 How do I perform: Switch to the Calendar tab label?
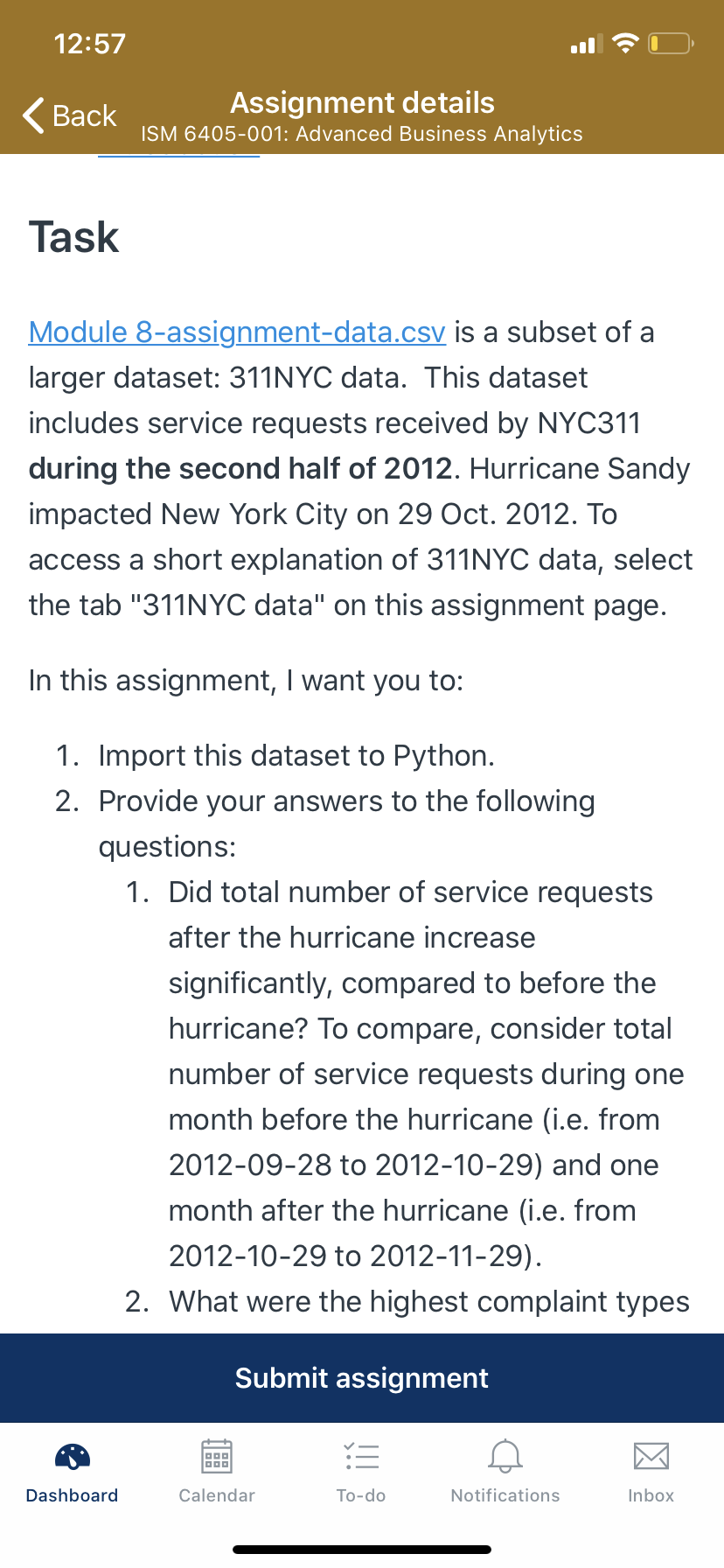(217, 1495)
